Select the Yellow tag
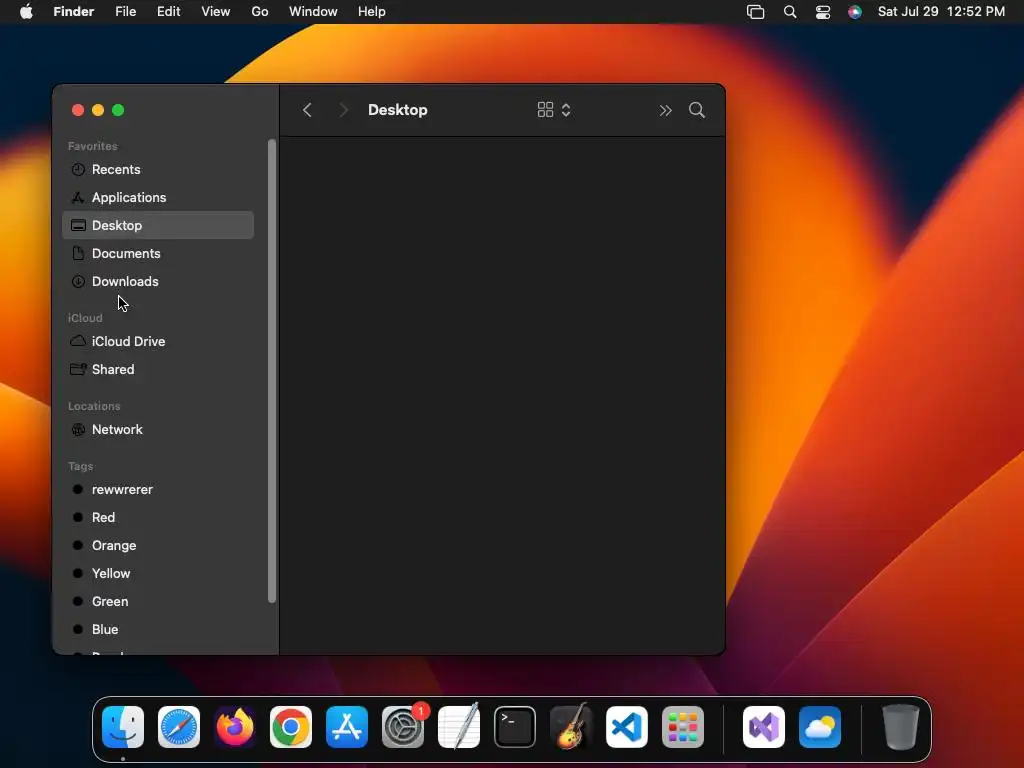Viewport: 1024px width, 768px height. [157, 574]
